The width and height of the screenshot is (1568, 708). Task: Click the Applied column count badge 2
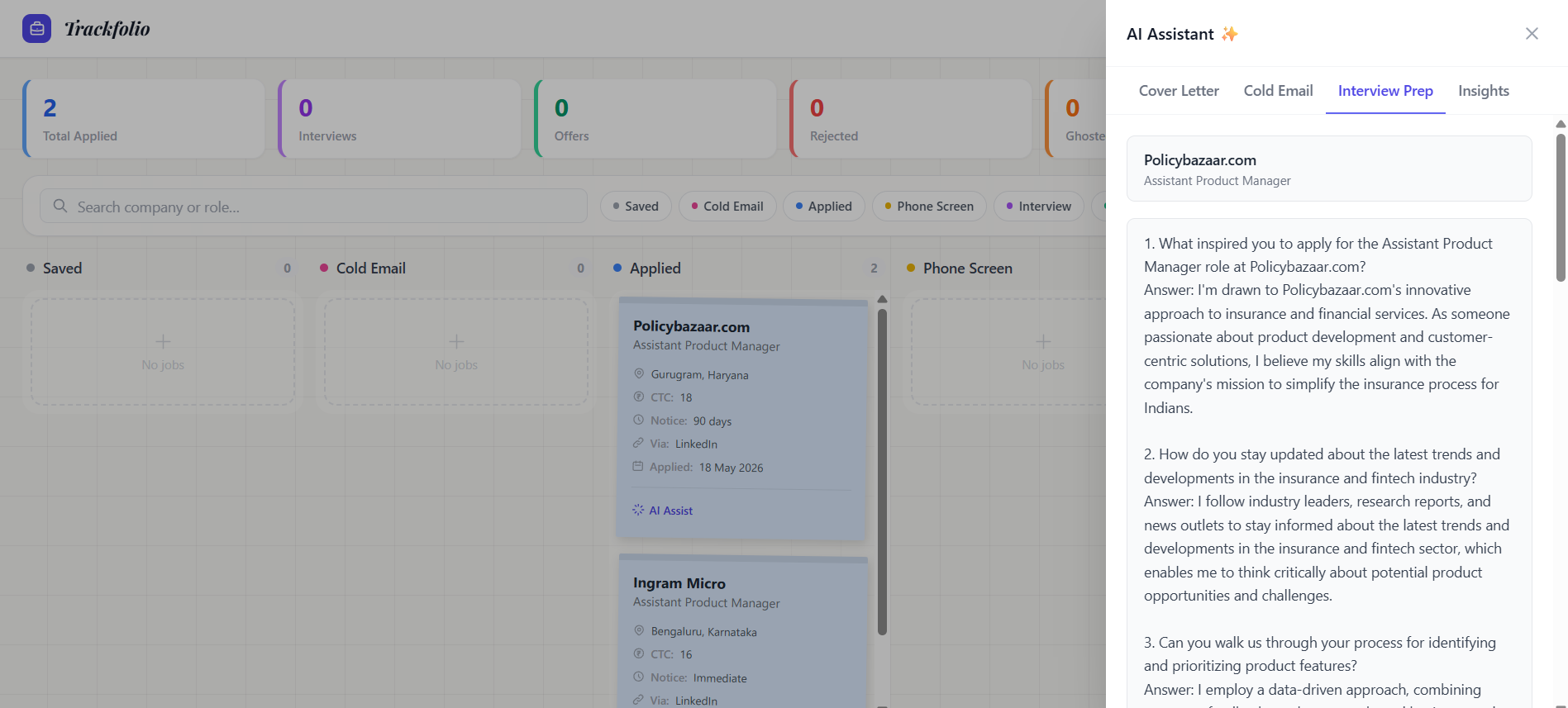click(x=874, y=268)
